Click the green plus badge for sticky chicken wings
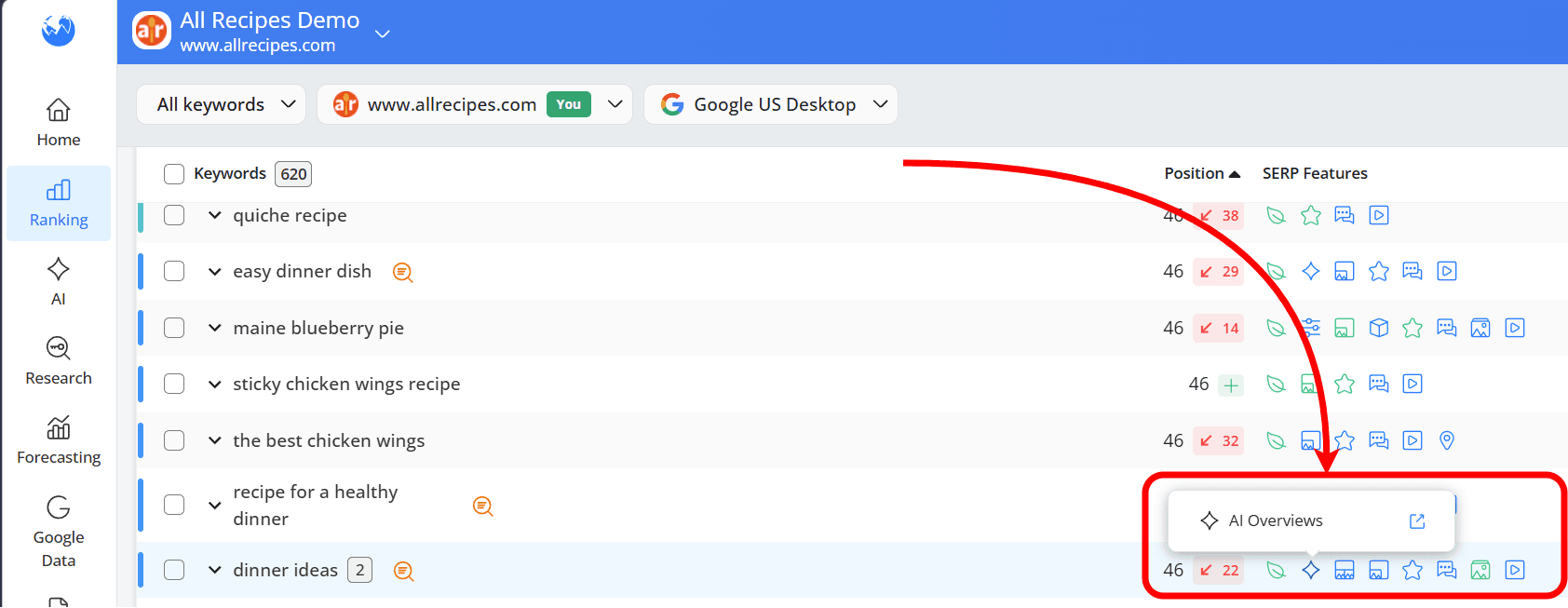Viewport: 1568px width, 608px height. tap(1231, 385)
